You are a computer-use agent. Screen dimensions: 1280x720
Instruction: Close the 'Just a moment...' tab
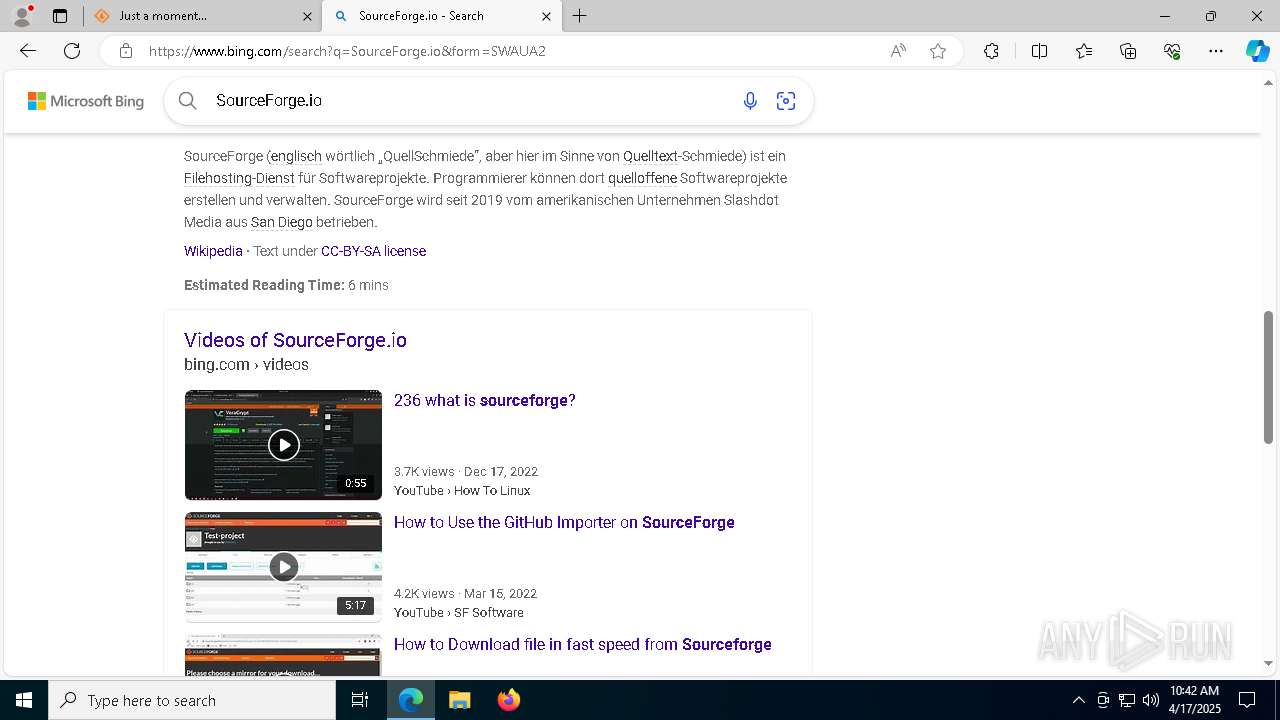tap(307, 16)
